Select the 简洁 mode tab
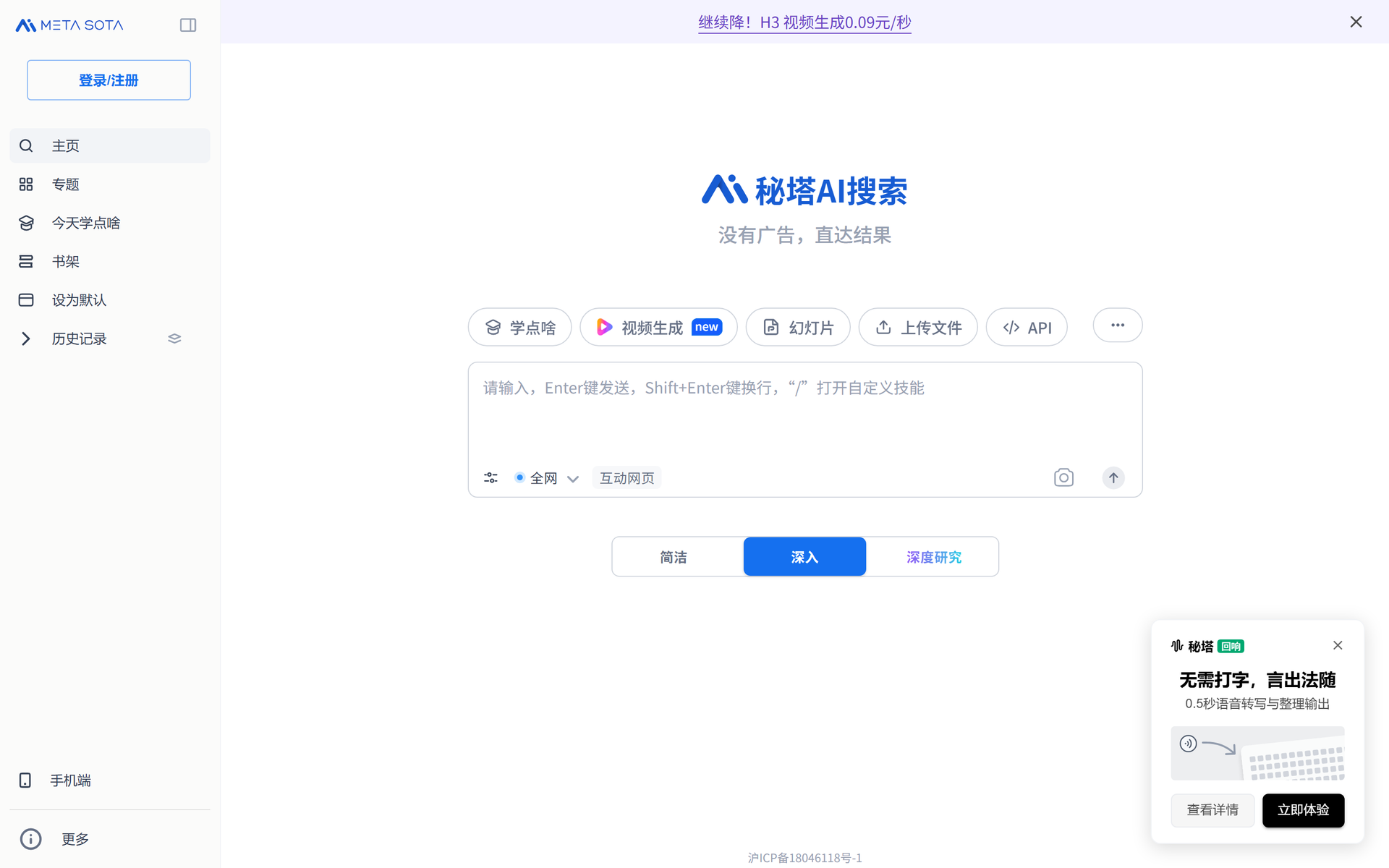The height and width of the screenshot is (868, 1389). click(x=674, y=557)
